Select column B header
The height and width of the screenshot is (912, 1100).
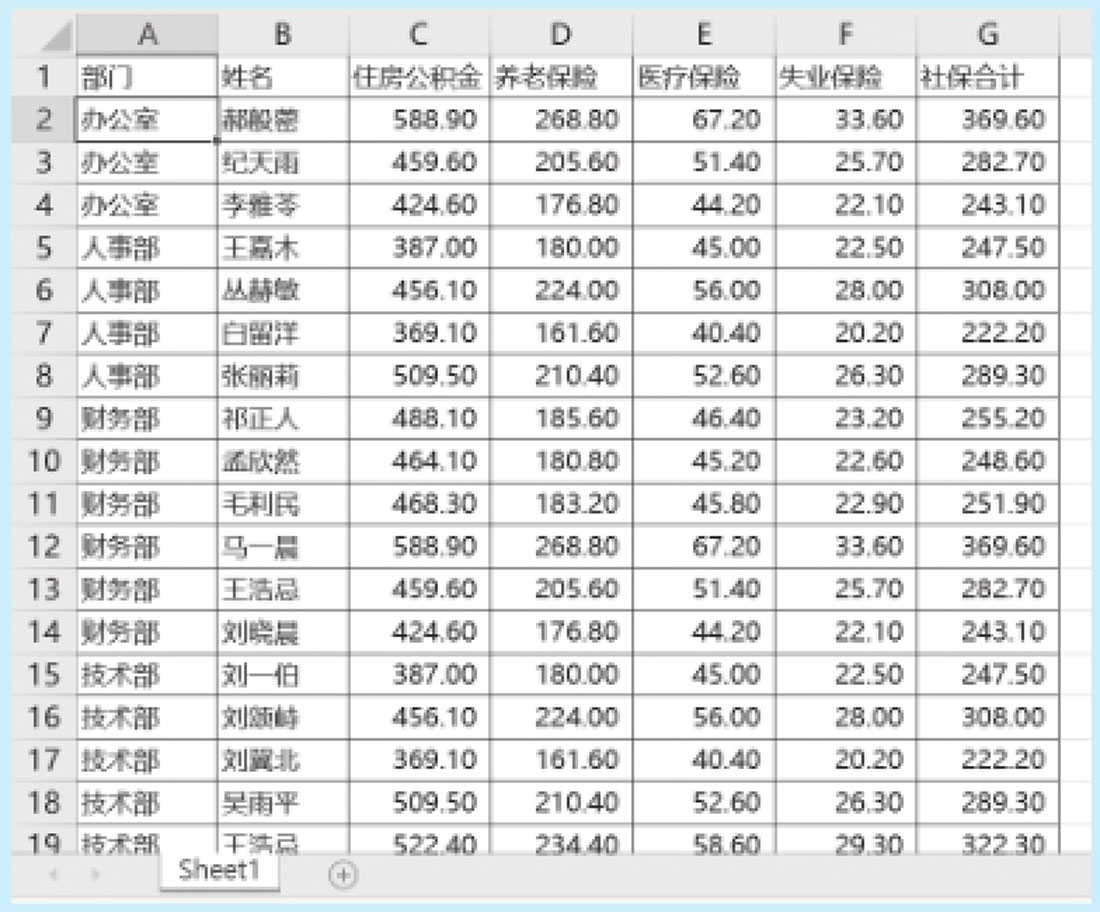283,34
